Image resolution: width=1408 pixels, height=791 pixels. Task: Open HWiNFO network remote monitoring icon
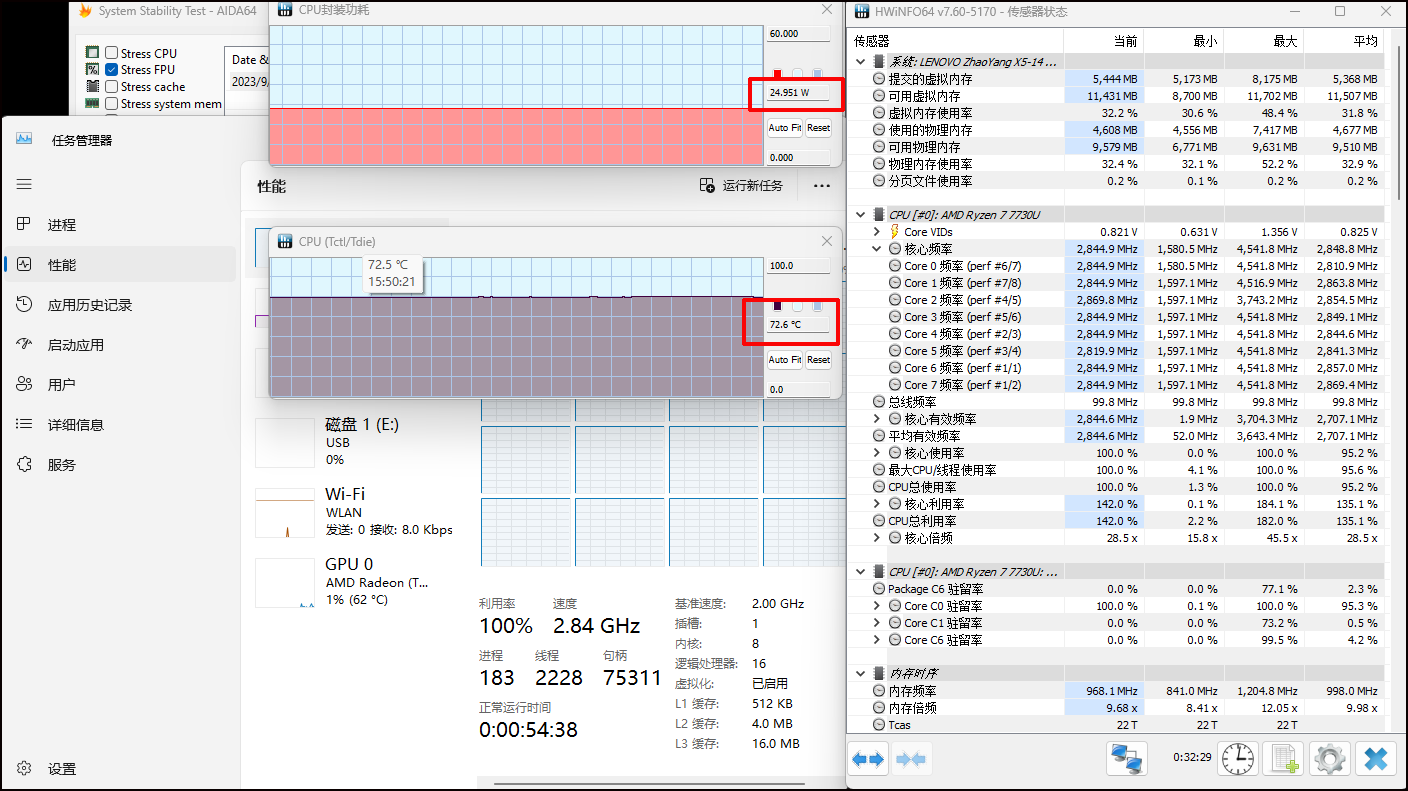(1127, 760)
